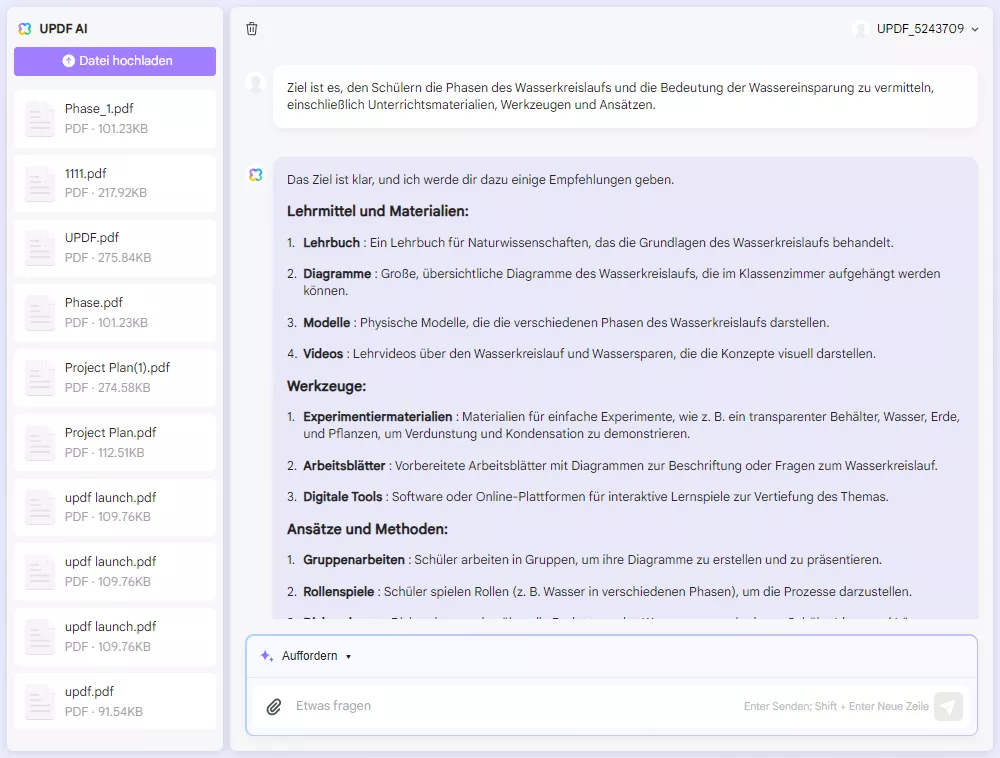This screenshot has height=758, width=1000.
Task: Open UPDF.pdf in the sidebar
Action: 115,248
